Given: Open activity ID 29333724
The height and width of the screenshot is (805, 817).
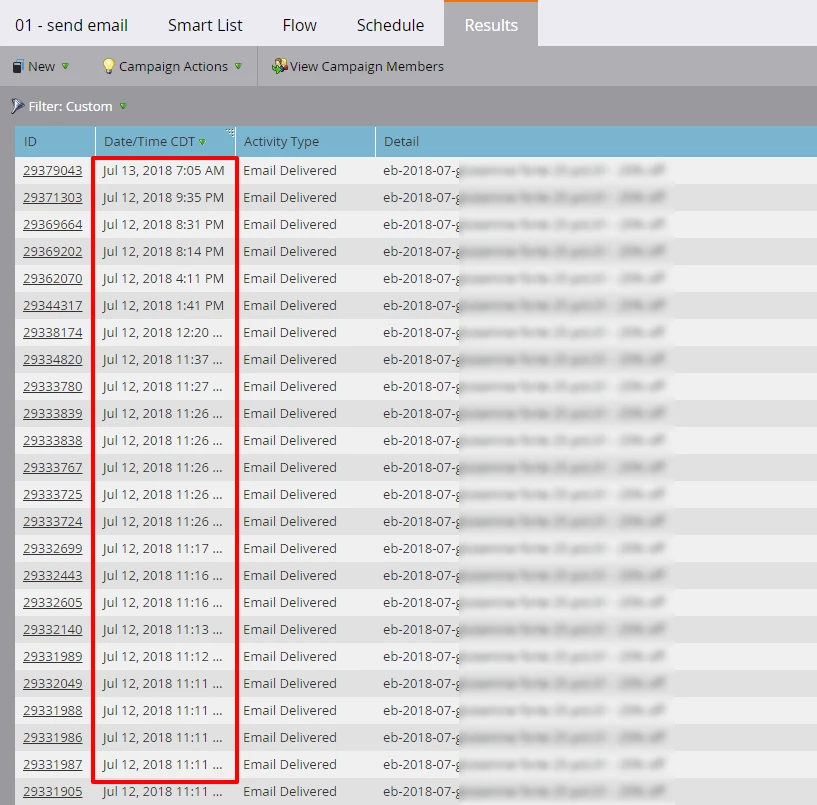Looking at the screenshot, I should click(53, 522).
